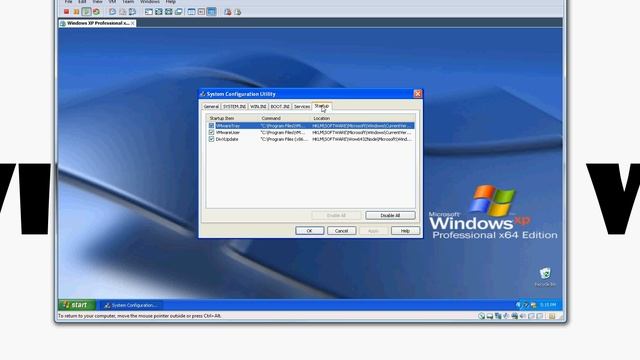The height and width of the screenshot is (360, 640).
Task: Click the System Configuration taskbar button
Action: tap(131, 305)
